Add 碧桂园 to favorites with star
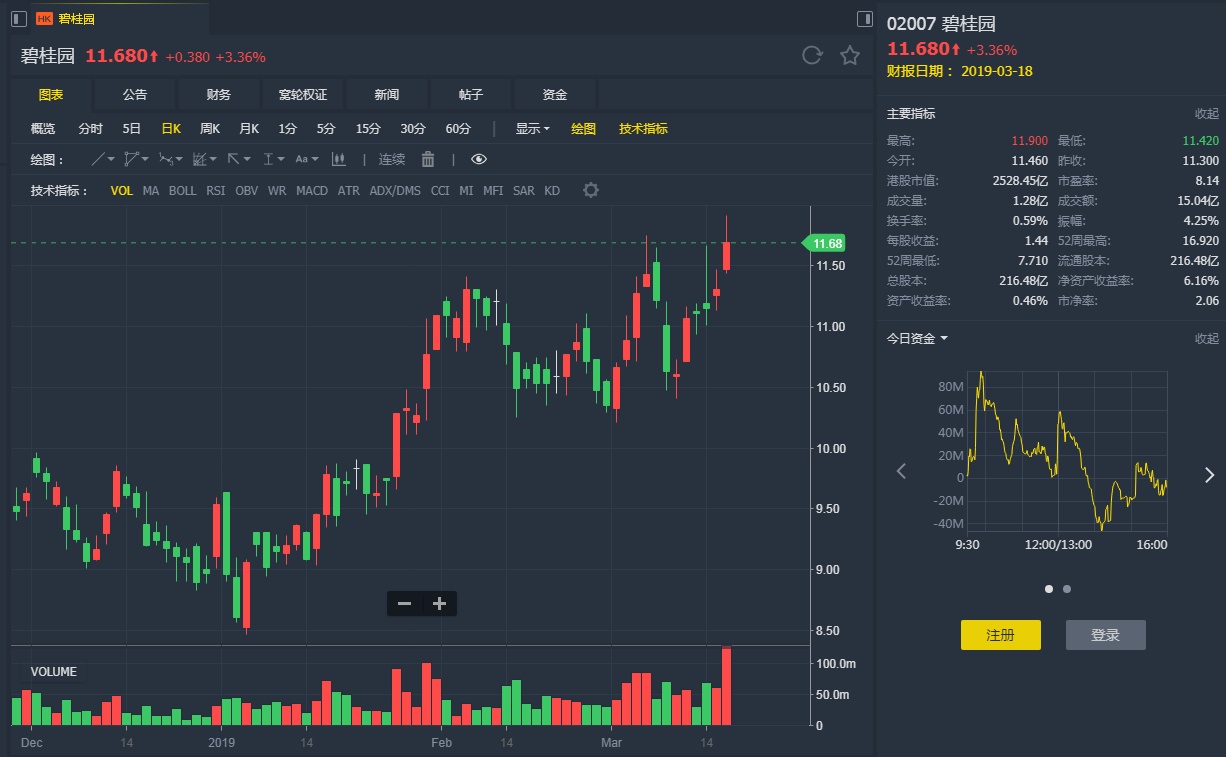Viewport: 1226px width, 757px height. (x=850, y=56)
